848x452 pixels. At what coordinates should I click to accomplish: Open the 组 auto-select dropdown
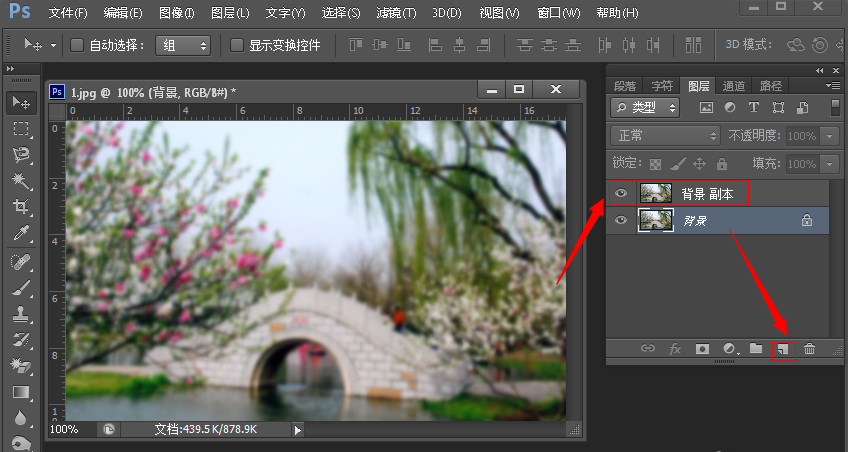pos(184,45)
